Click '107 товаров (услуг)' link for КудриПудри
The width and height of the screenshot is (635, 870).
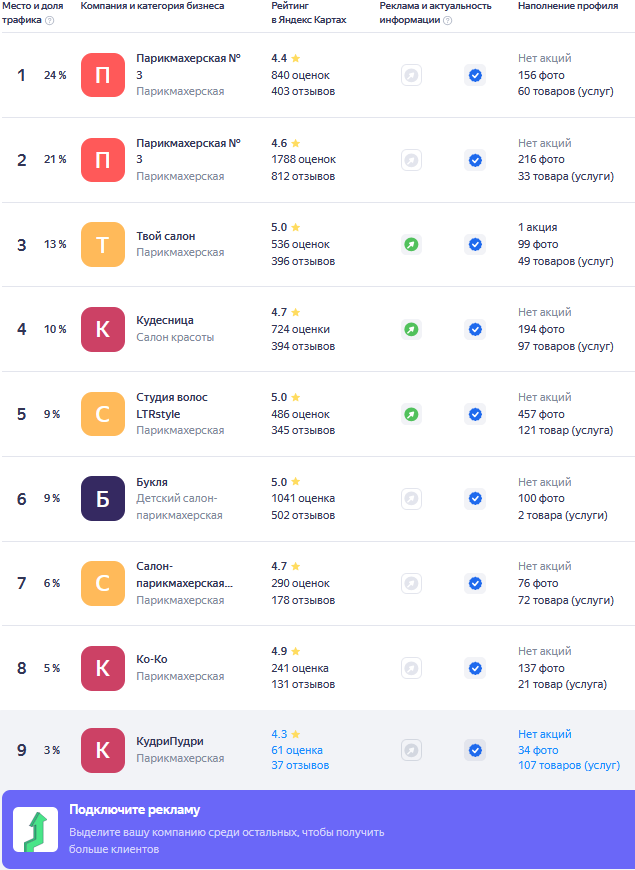coord(568,766)
